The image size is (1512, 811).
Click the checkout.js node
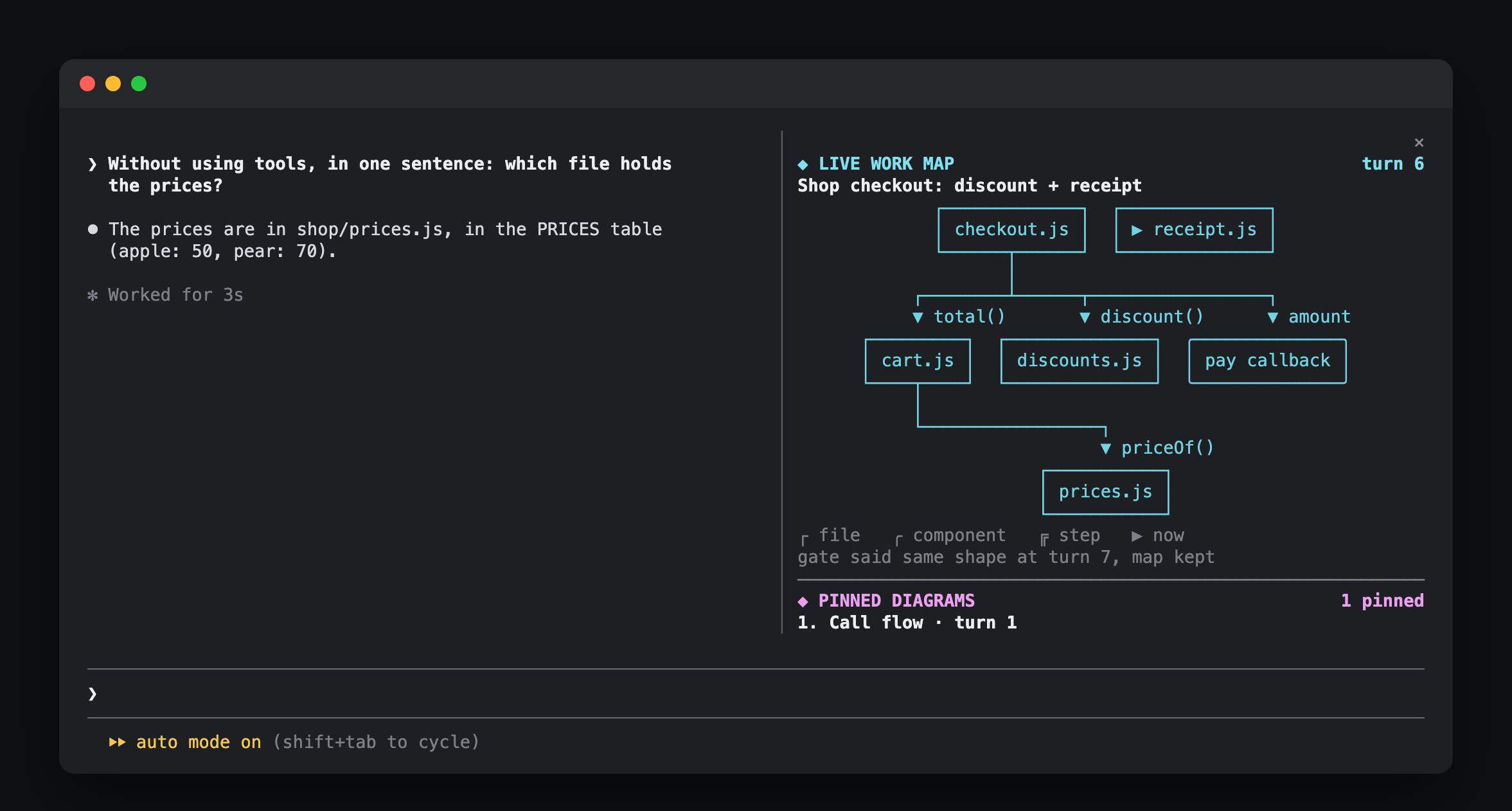coord(1011,230)
